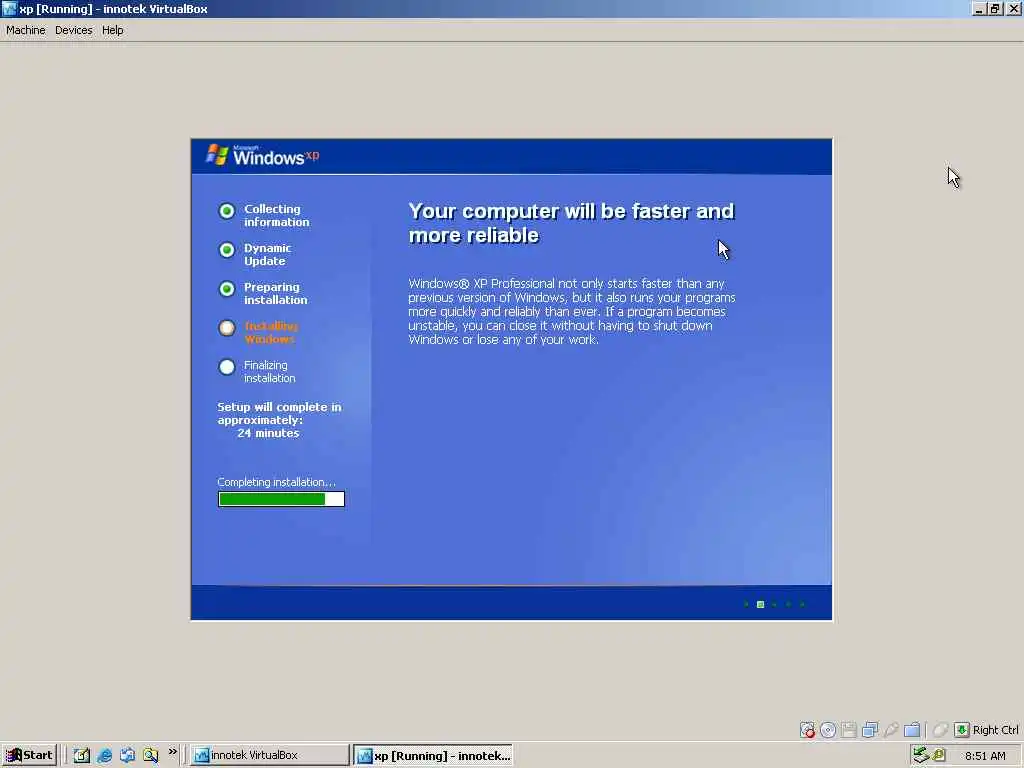This screenshot has height=768, width=1024.
Task: Click the hard disk activity status icon
Action: 808,730
